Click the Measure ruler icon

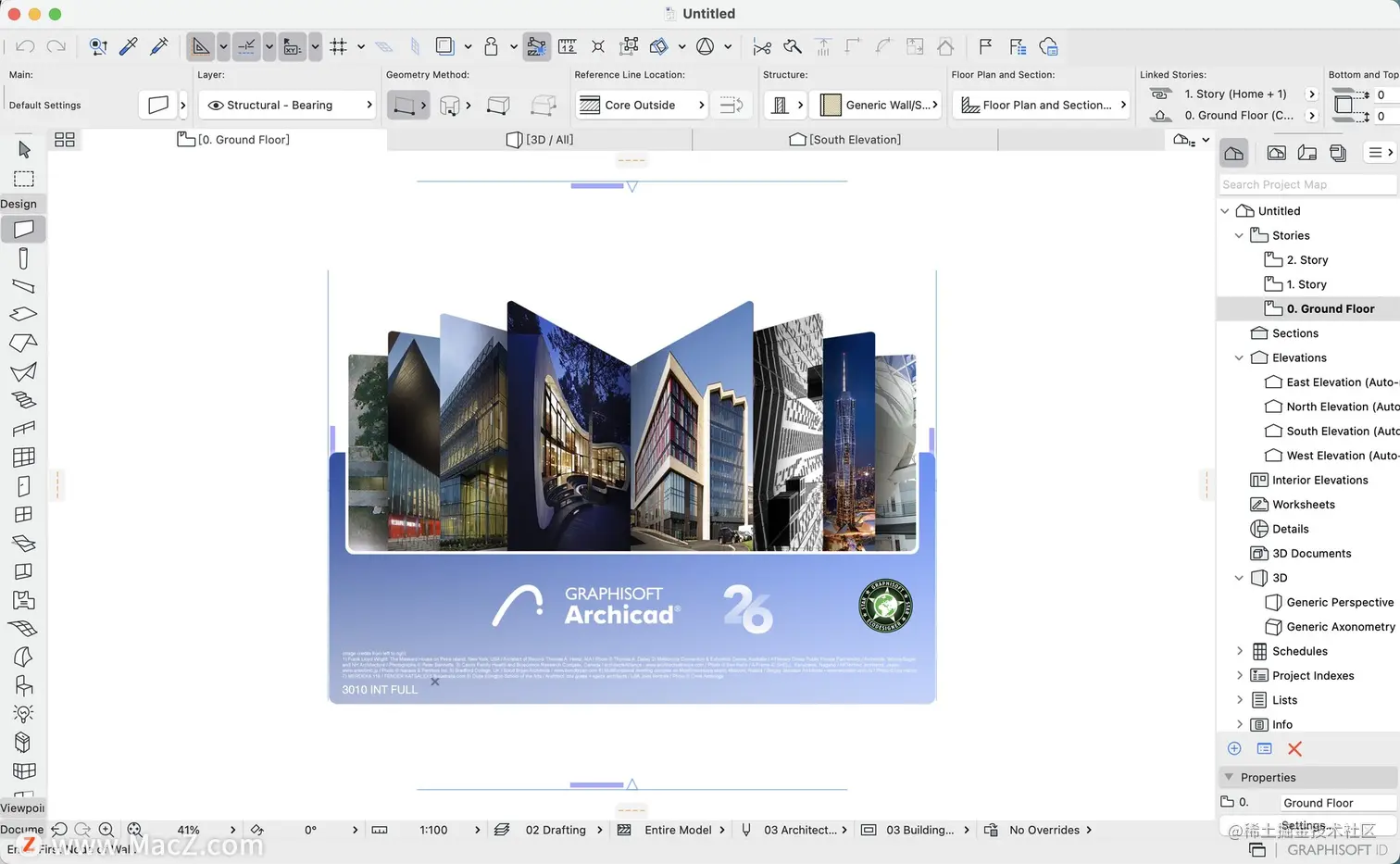568,46
